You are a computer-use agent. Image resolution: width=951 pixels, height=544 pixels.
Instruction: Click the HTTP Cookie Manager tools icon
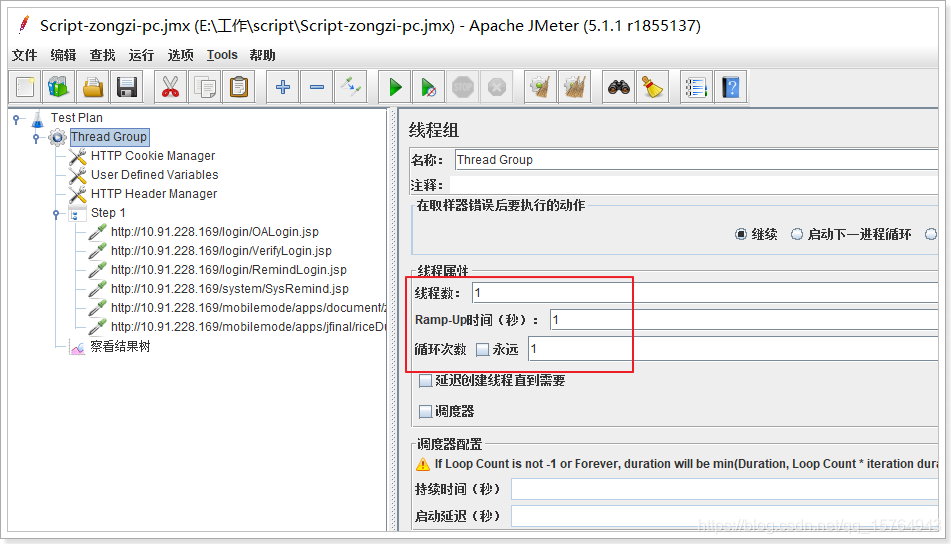coord(78,156)
